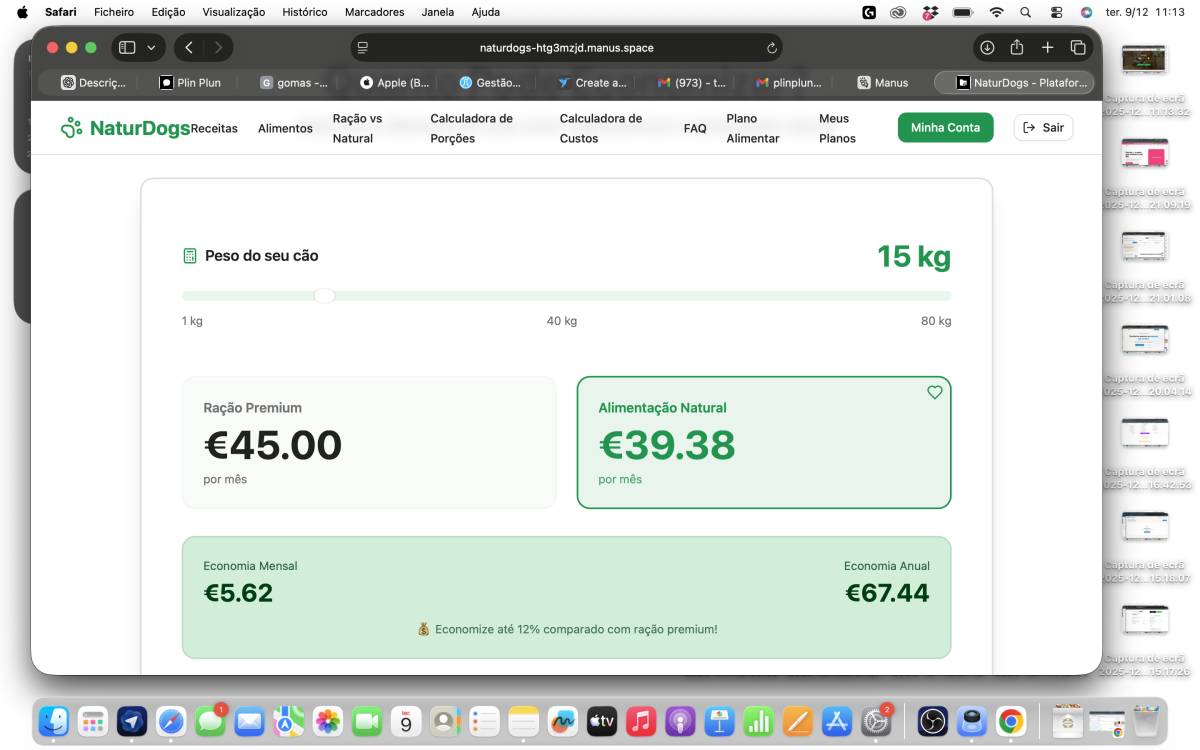Viewport: 1200px width, 750px height.
Task: Open the FAQ link
Action: [695, 128]
